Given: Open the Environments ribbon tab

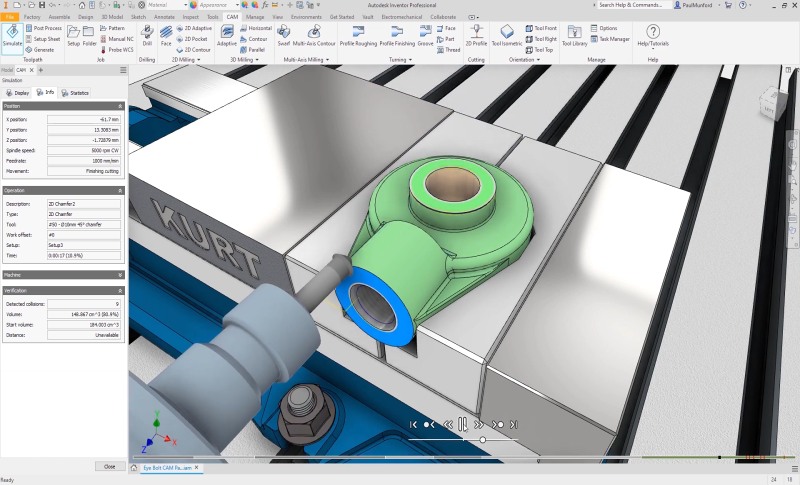Looking at the screenshot, I should tap(306, 17).
